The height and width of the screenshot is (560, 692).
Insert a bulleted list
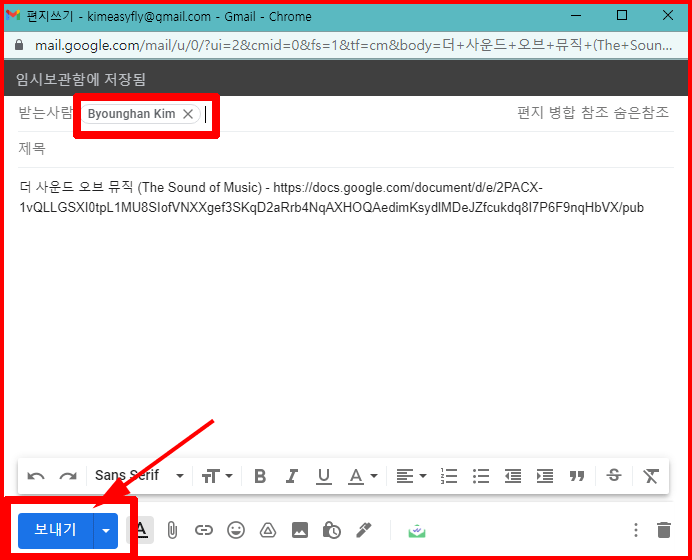pos(481,476)
